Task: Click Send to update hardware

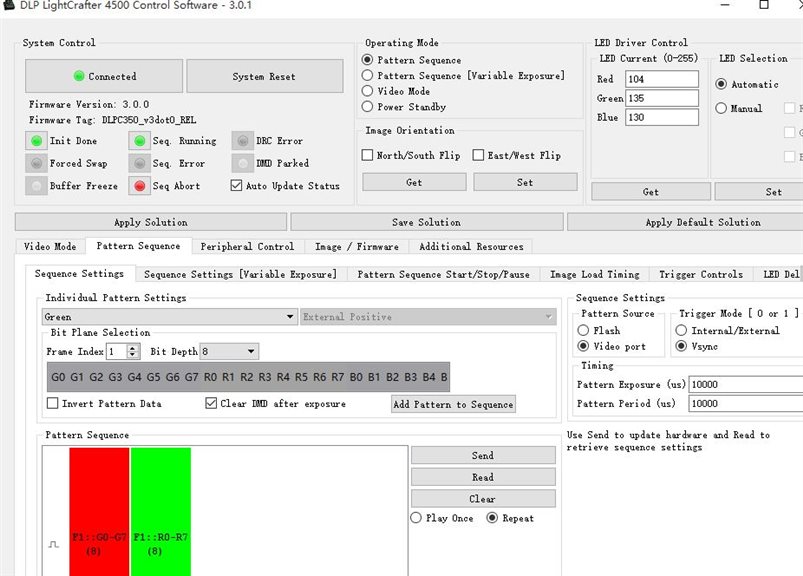Action: [x=483, y=455]
